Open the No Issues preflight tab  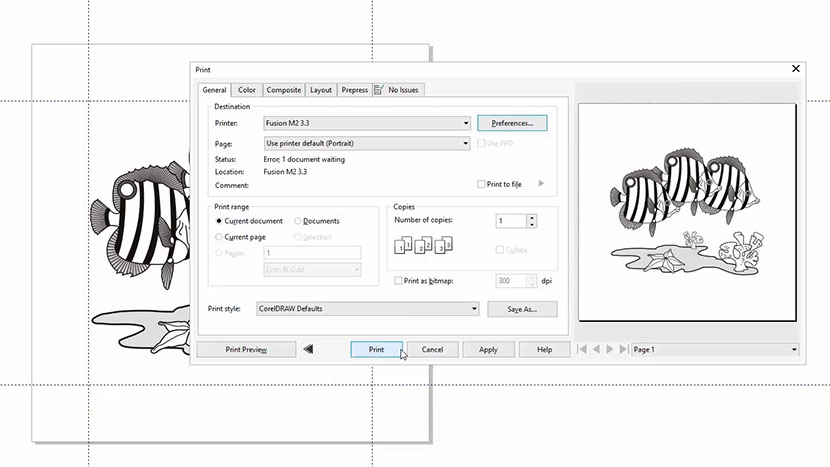point(398,90)
